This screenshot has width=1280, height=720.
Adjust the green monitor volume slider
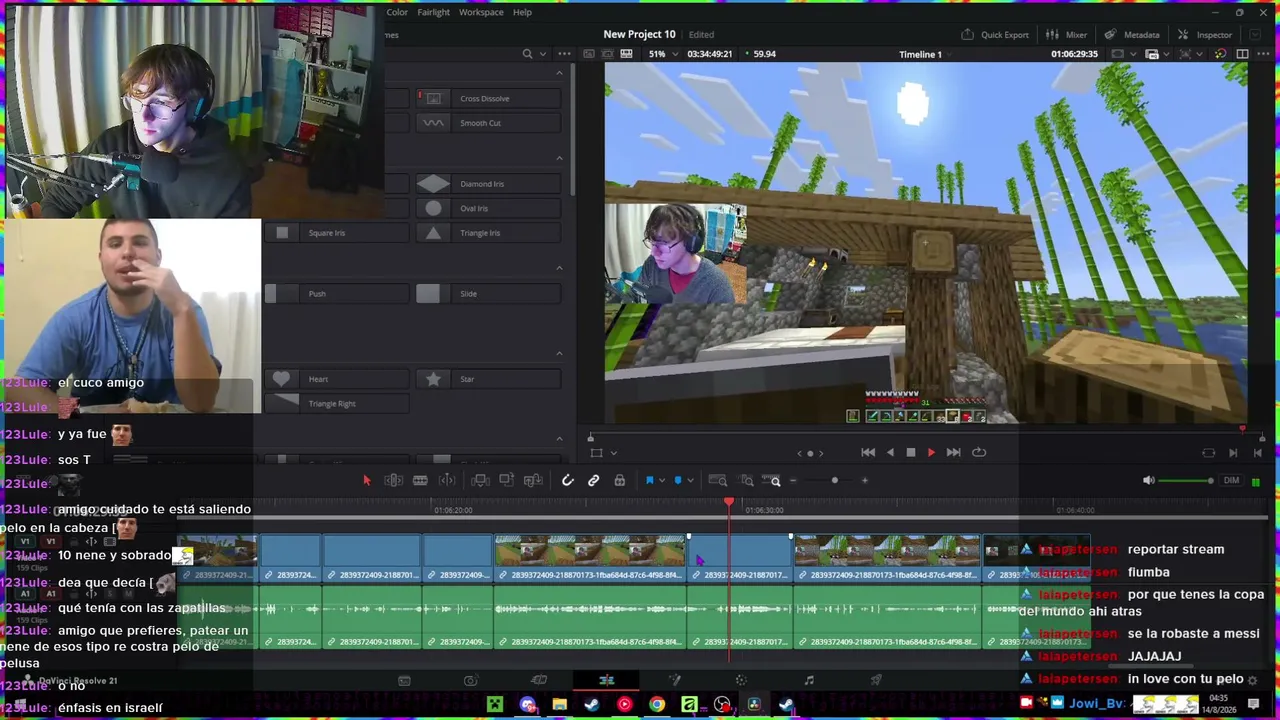(1189, 481)
